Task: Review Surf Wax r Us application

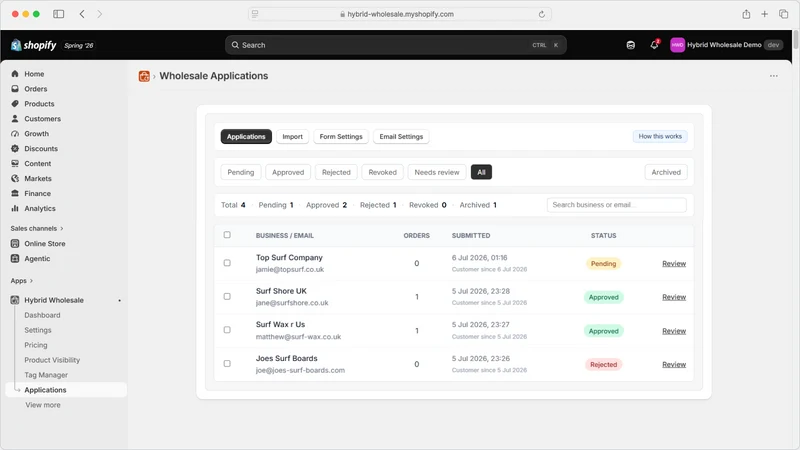Action: click(x=674, y=331)
